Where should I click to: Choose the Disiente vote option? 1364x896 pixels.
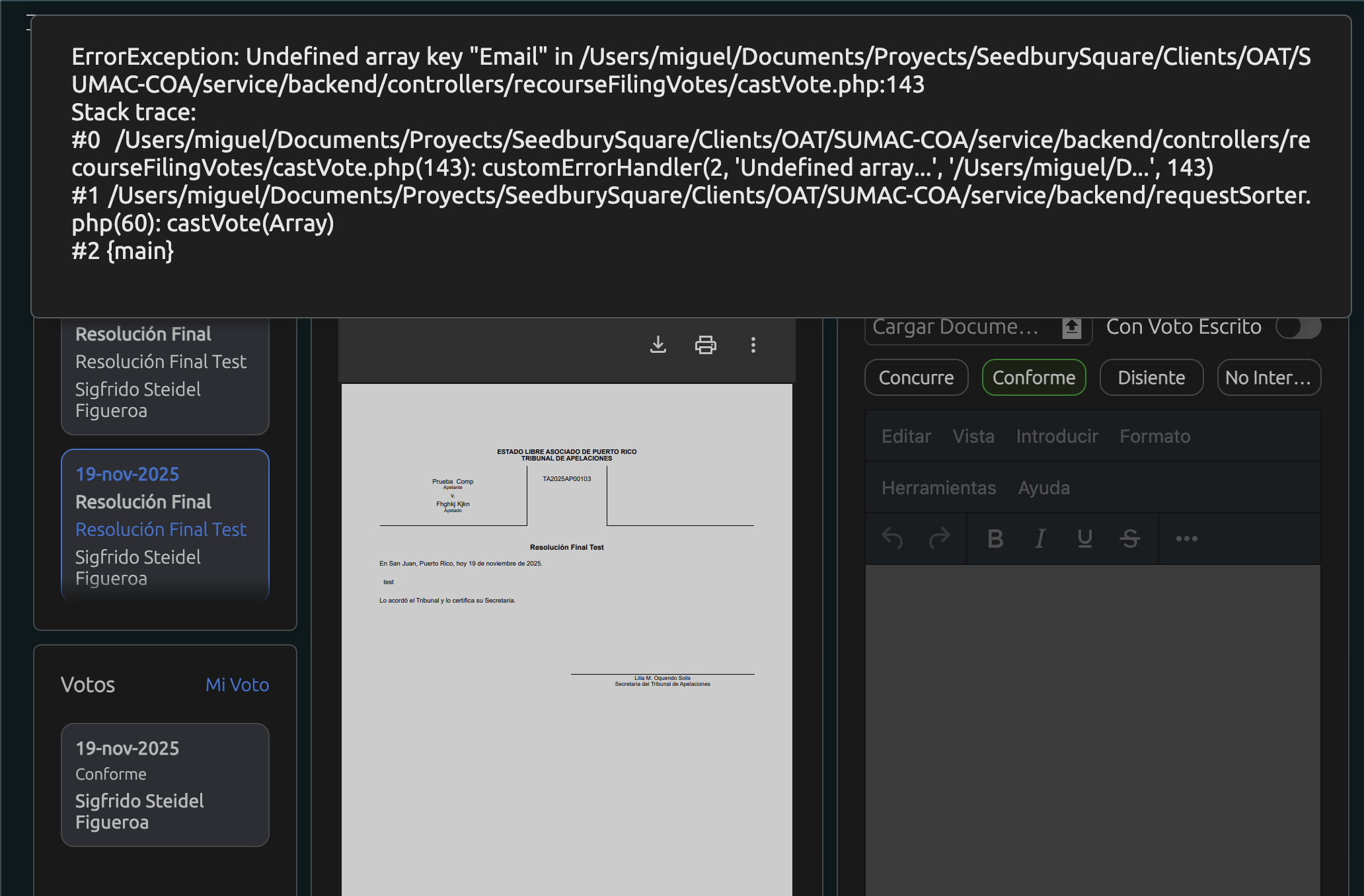(1151, 377)
